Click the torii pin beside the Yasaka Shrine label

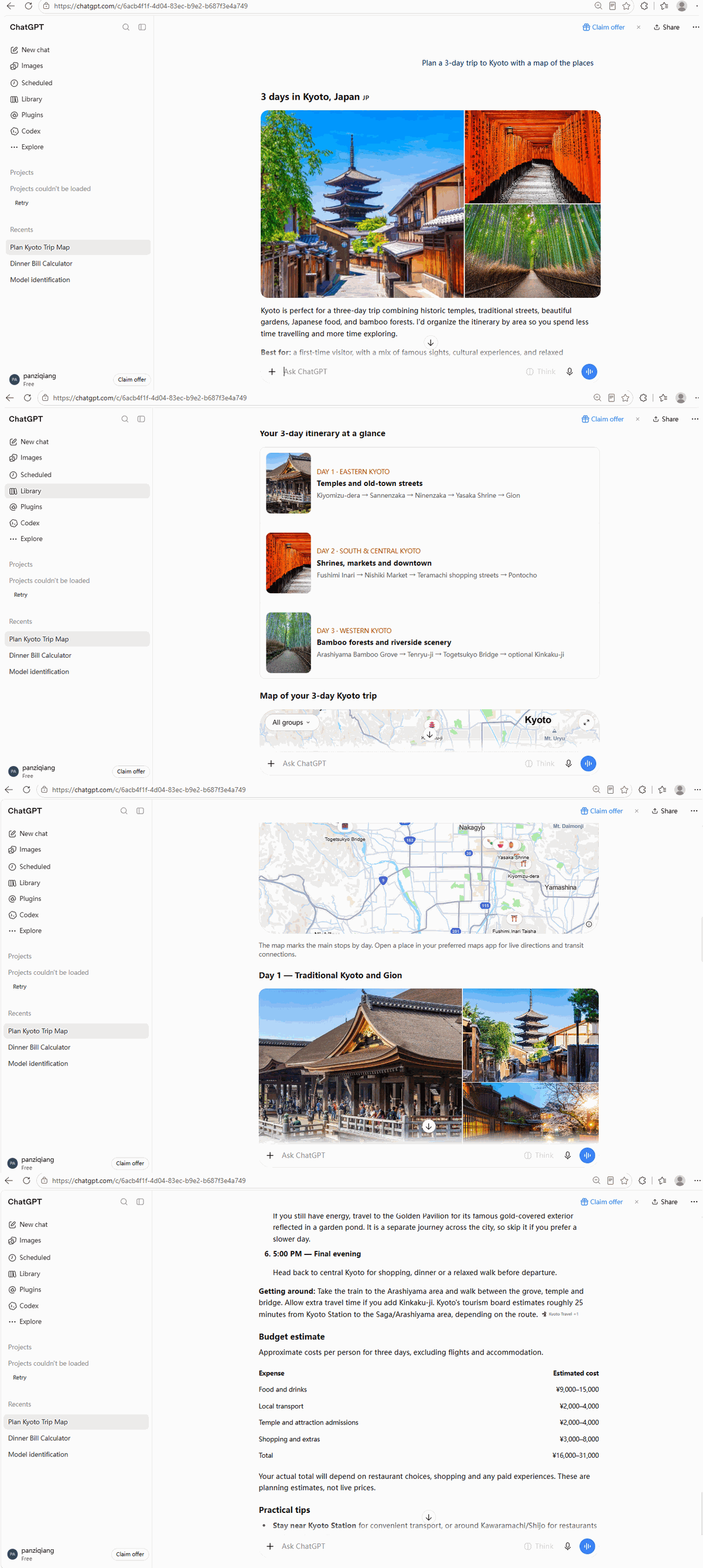[x=524, y=864]
